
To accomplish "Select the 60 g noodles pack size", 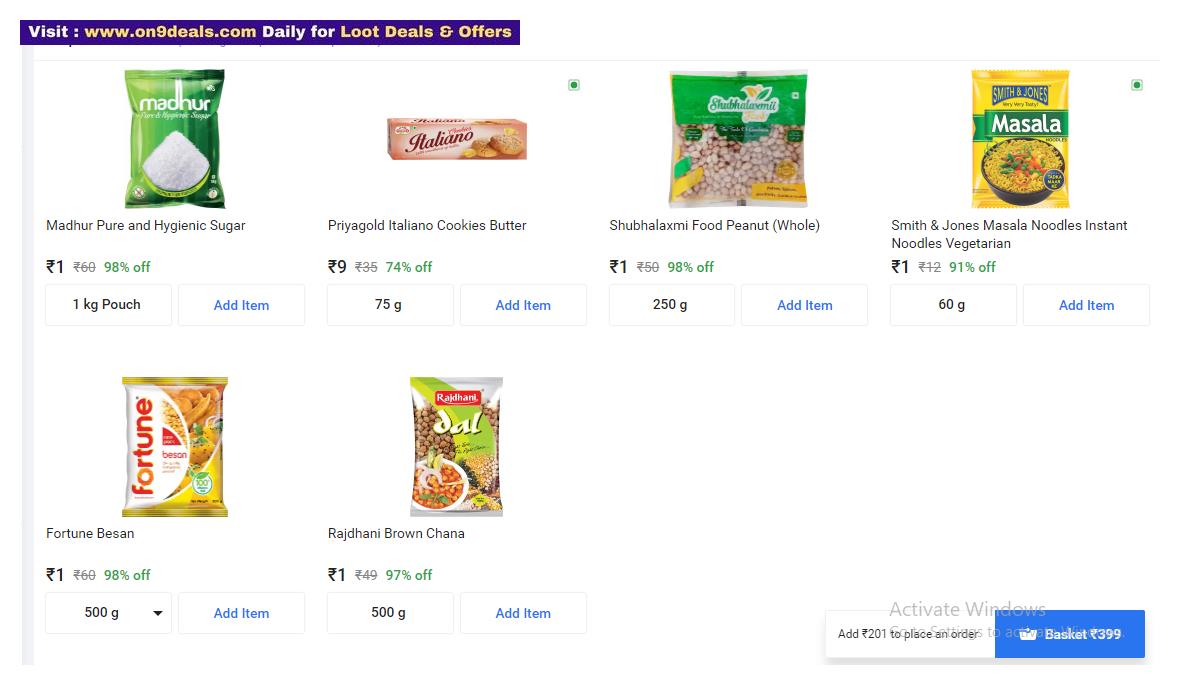I will click(953, 305).
